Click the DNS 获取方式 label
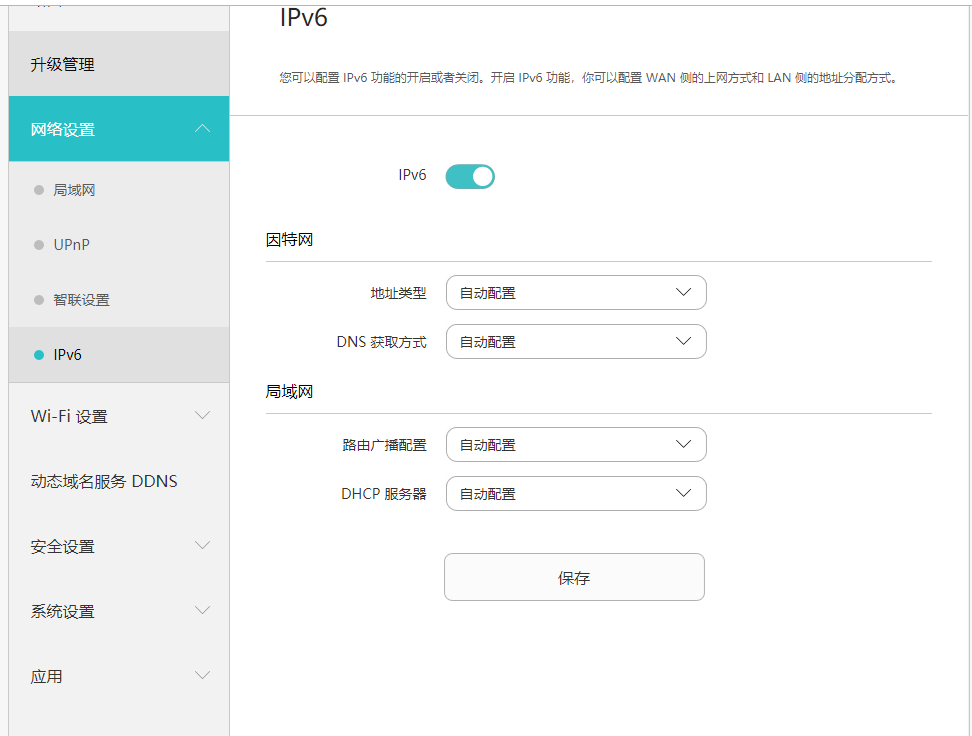972x736 pixels. click(x=381, y=342)
